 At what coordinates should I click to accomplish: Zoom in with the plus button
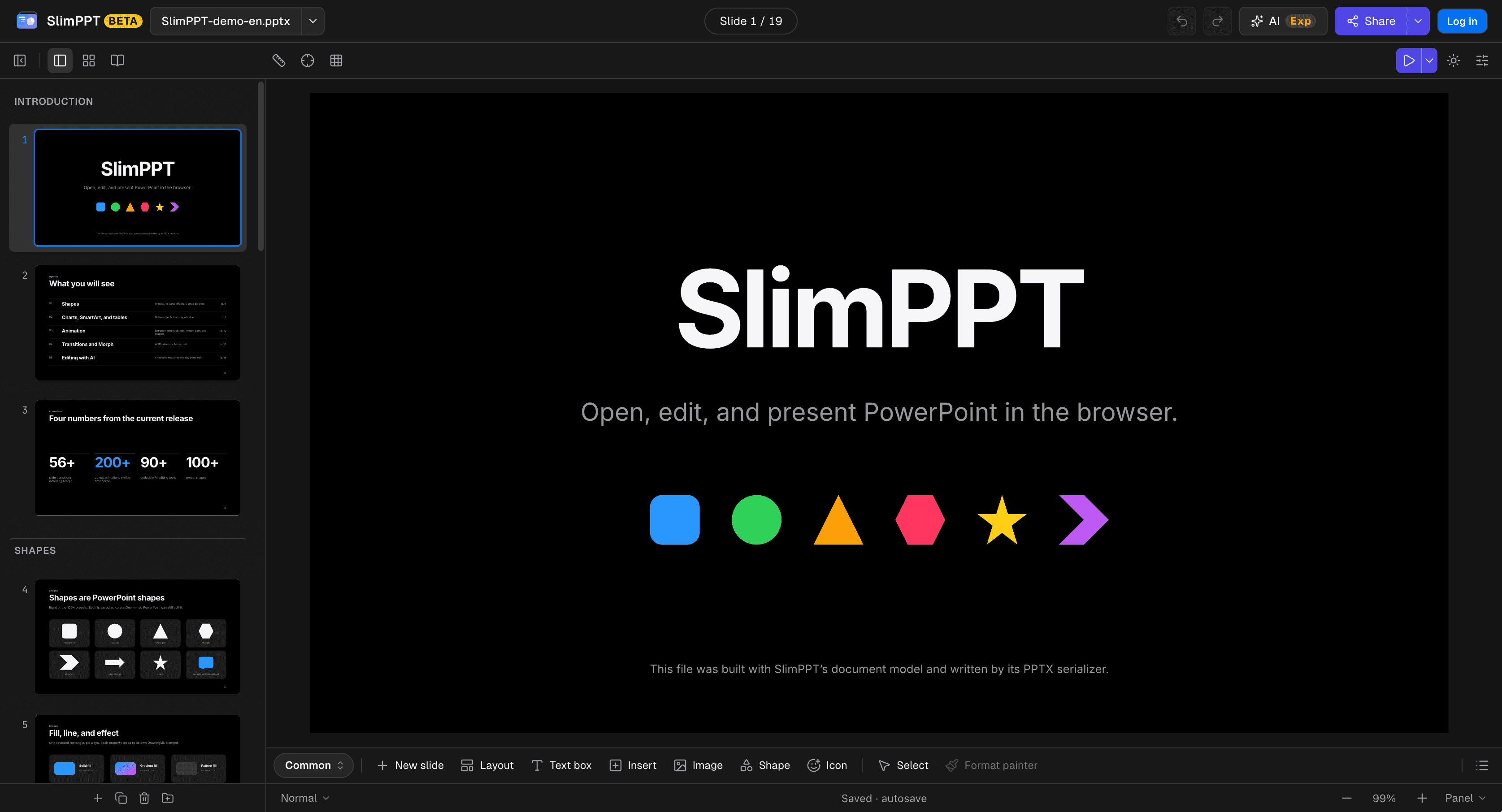[1422, 798]
